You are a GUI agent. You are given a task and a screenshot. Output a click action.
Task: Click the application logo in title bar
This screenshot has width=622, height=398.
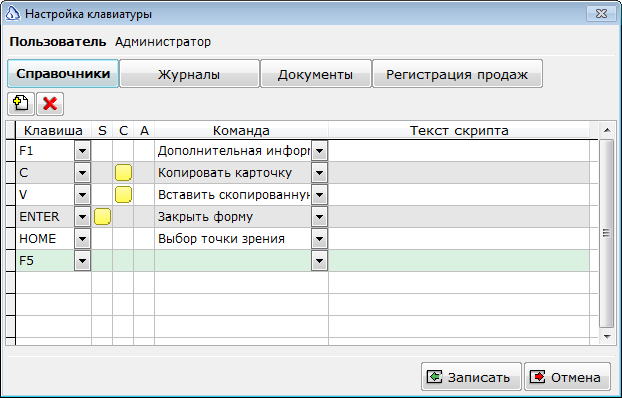(x=13, y=13)
